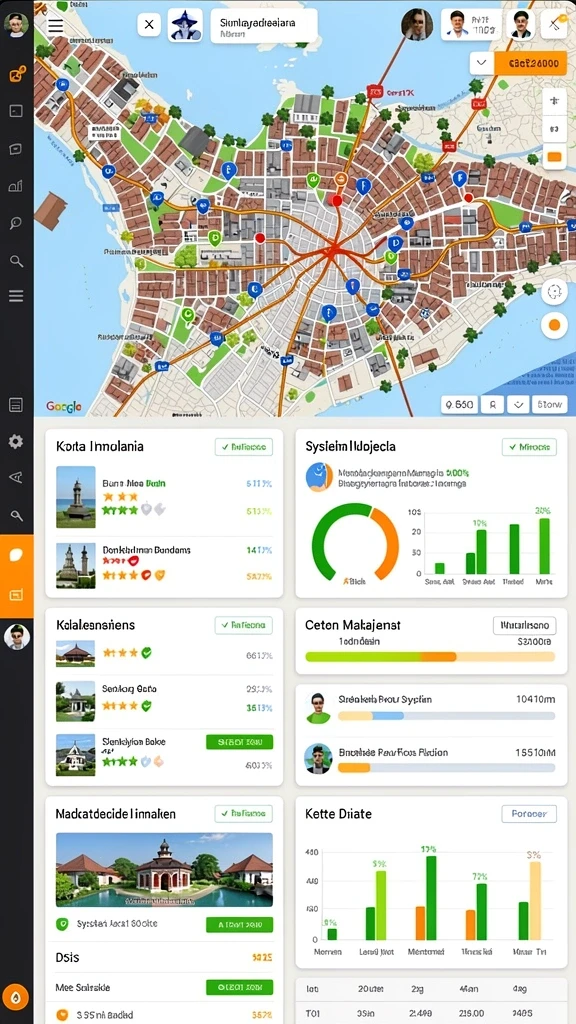The height and width of the screenshot is (1024, 576).
Task: Toggle the check button on the System Ildojecla card
Action: [529, 447]
